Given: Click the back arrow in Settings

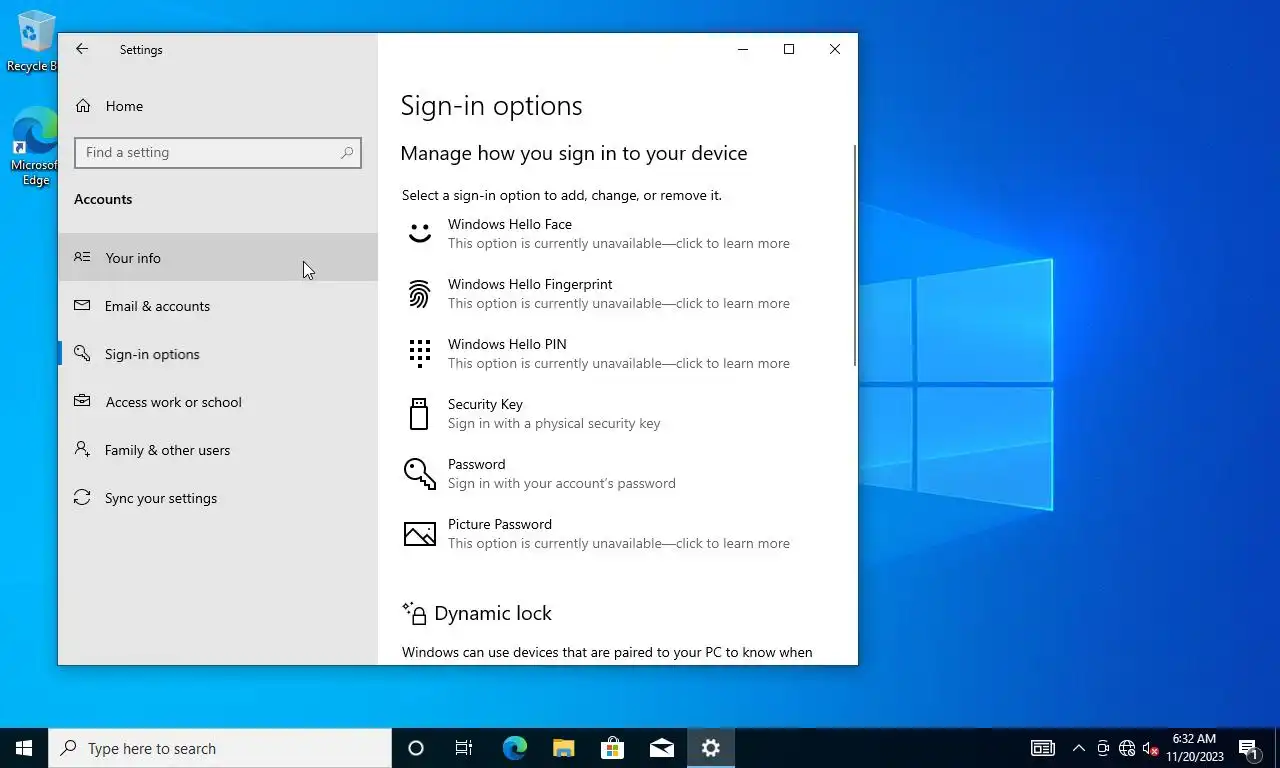Looking at the screenshot, I should (82, 49).
